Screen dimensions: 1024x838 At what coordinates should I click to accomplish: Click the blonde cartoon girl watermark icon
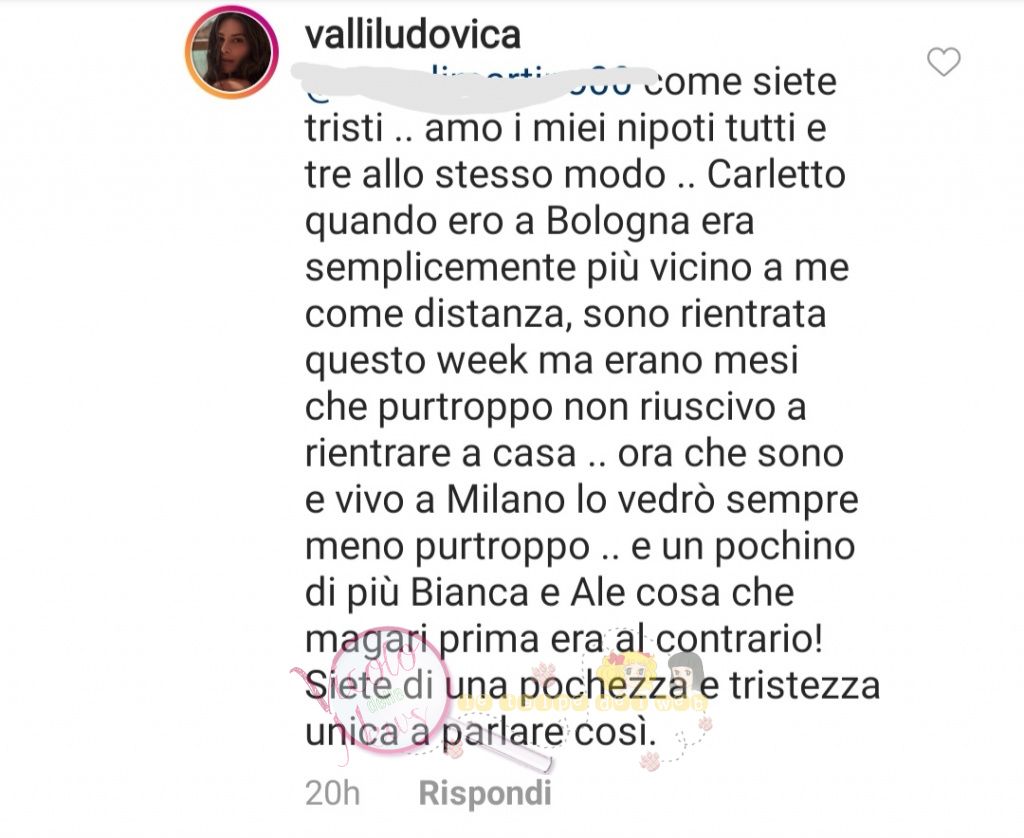626,670
